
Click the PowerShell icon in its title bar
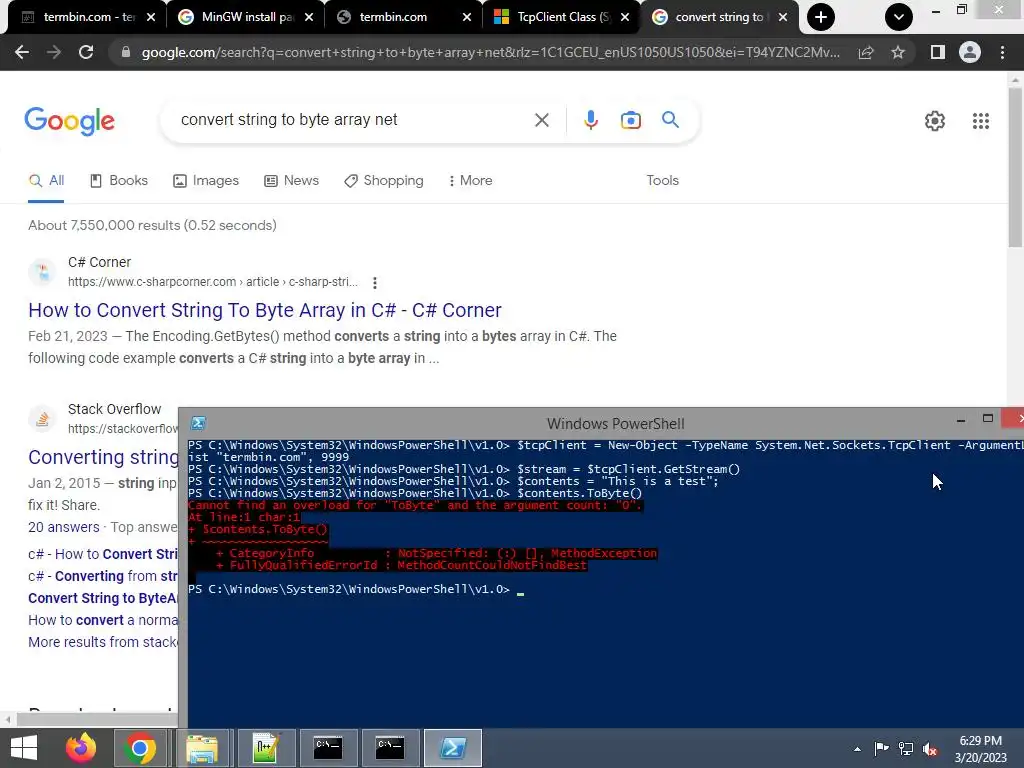pyautogui.click(x=198, y=423)
